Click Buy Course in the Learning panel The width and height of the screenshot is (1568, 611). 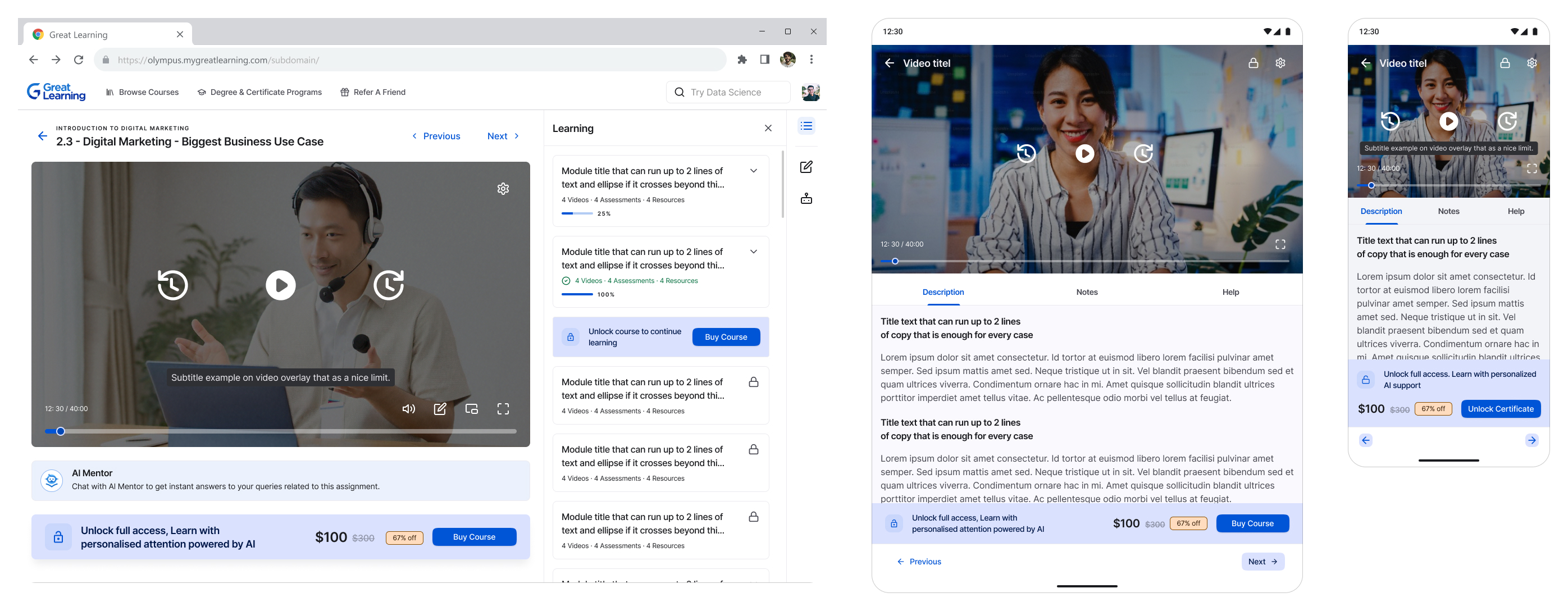click(x=726, y=337)
